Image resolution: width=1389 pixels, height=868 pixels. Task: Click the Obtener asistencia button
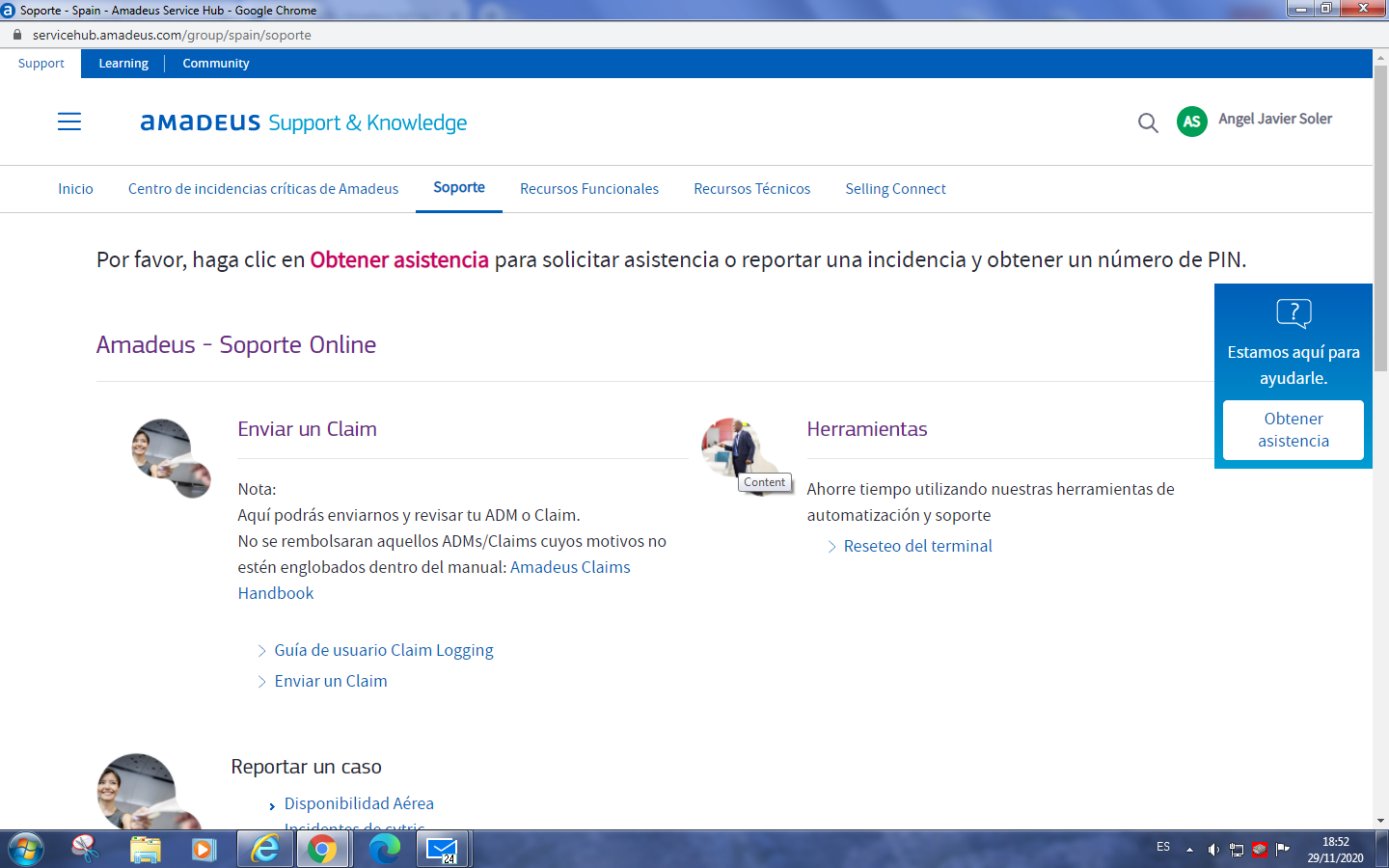click(1294, 430)
